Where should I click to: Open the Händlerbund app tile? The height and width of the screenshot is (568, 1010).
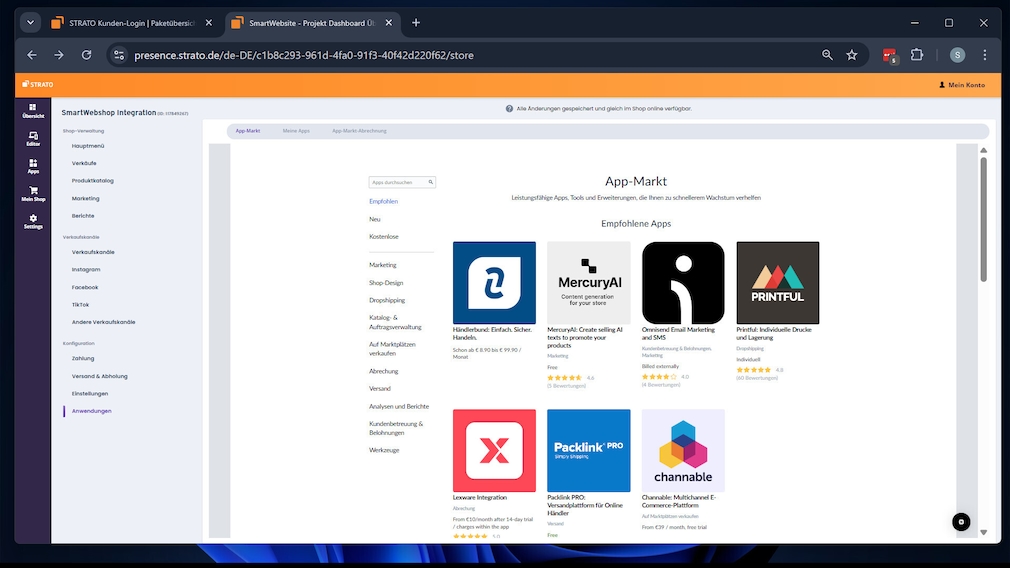point(494,283)
